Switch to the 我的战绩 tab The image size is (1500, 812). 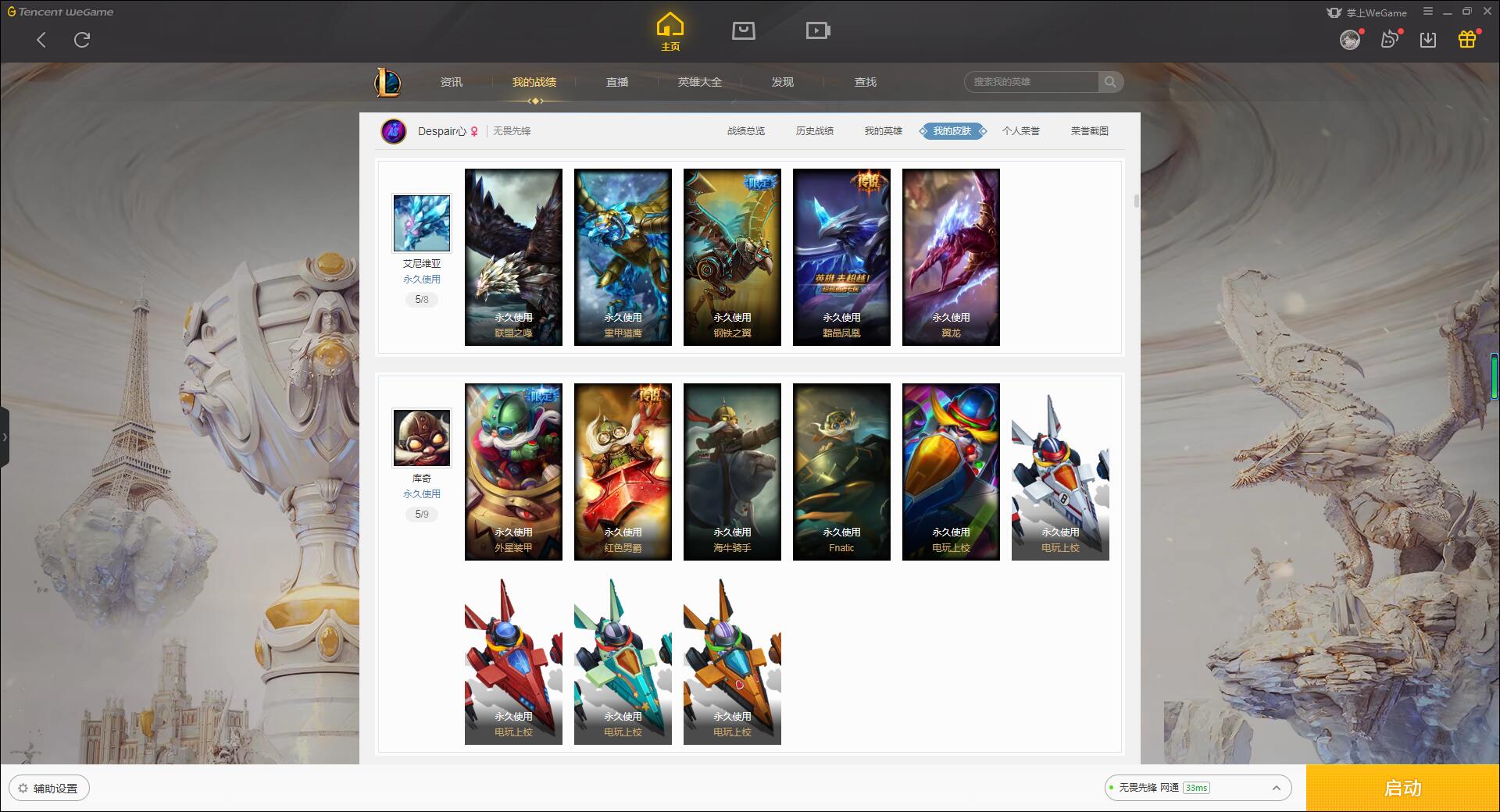pyautogui.click(x=534, y=82)
